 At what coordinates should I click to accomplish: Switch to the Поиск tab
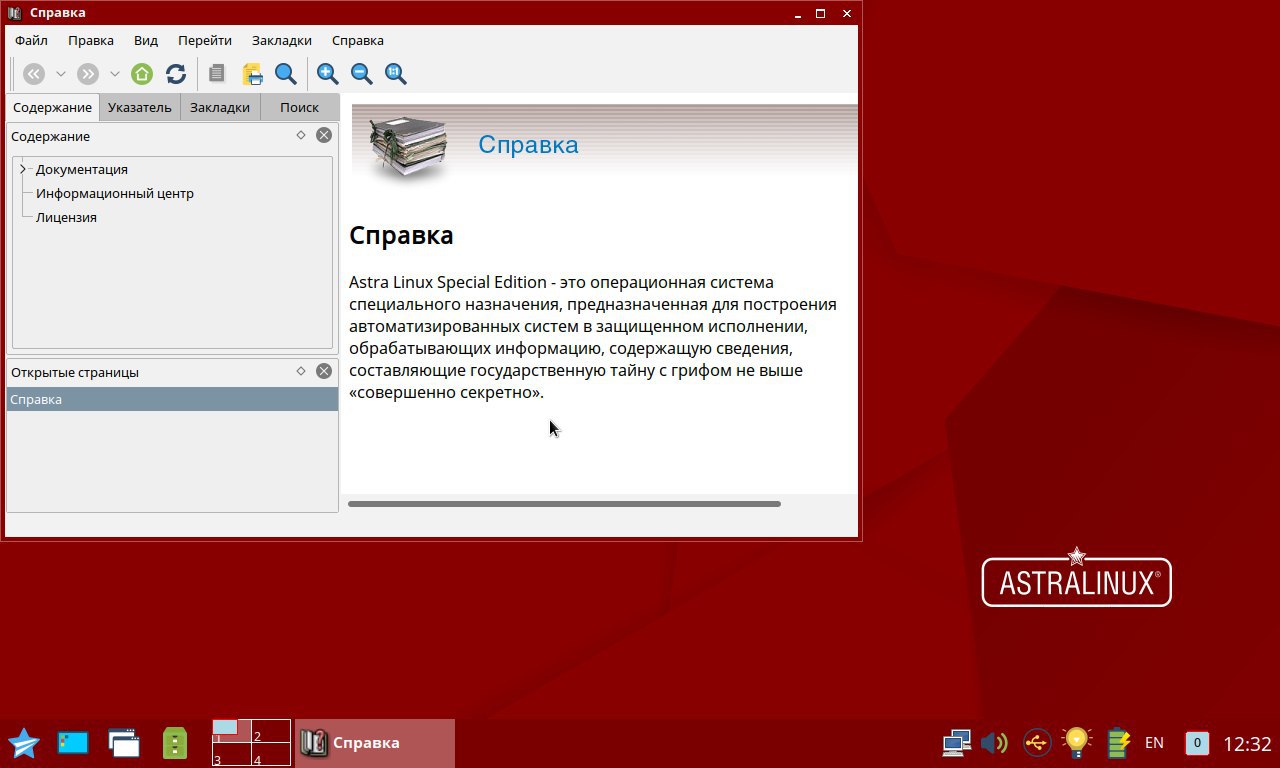coord(299,107)
